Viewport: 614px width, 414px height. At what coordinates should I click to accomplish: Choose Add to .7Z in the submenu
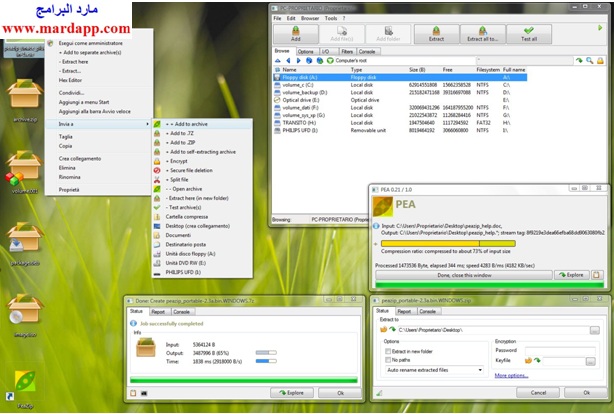click(202, 134)
